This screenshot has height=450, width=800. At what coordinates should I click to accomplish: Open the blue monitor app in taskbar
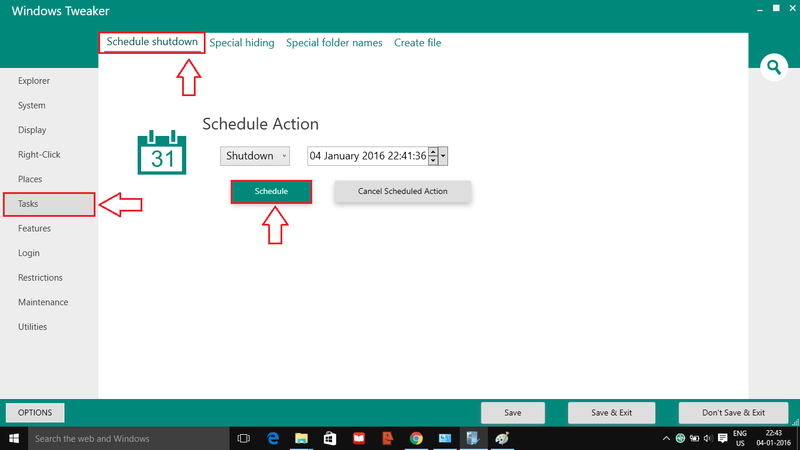pos(445,438)
